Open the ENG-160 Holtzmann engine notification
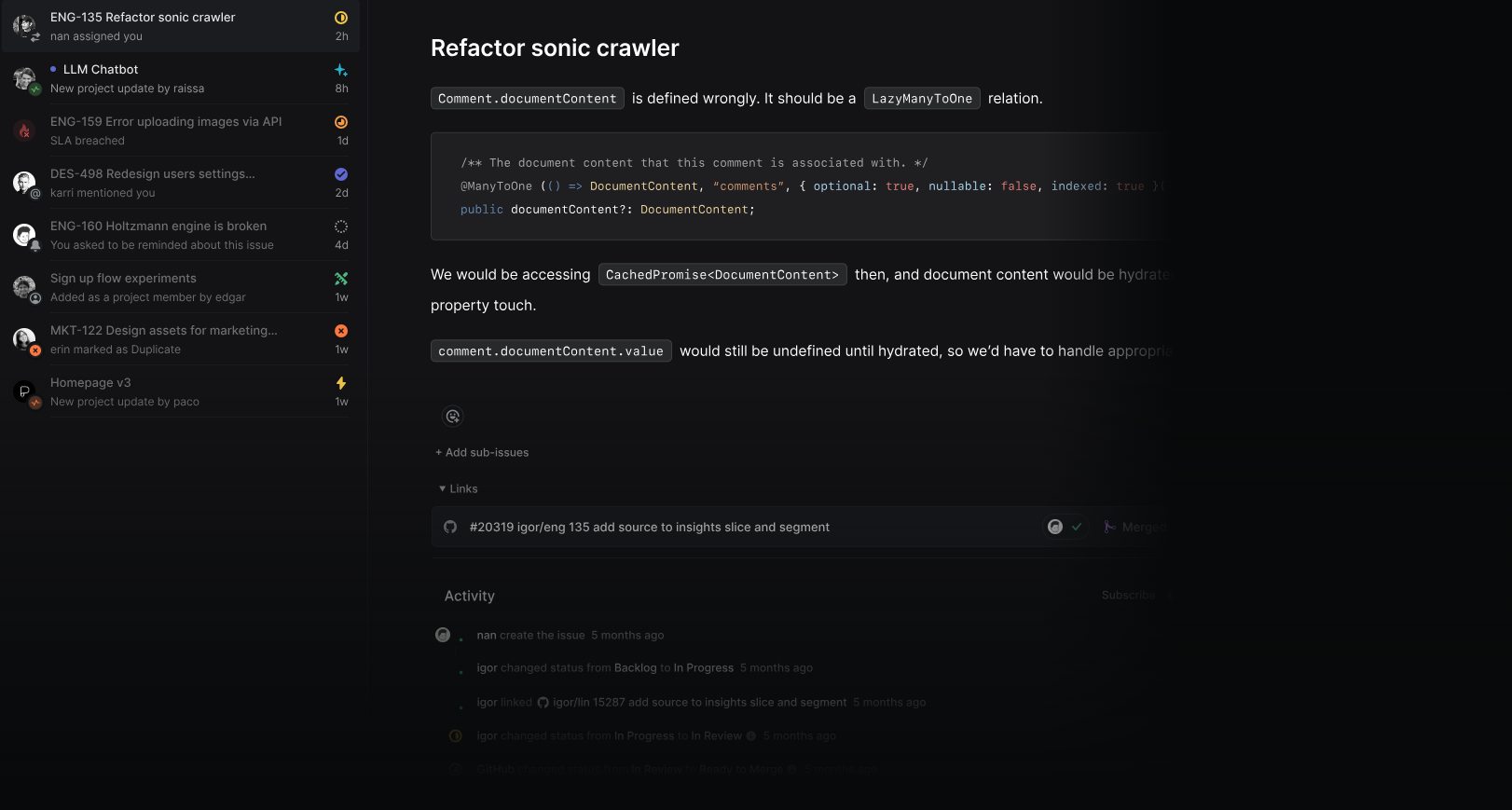Screen dimensions: 1512x810 click(181, 235)
